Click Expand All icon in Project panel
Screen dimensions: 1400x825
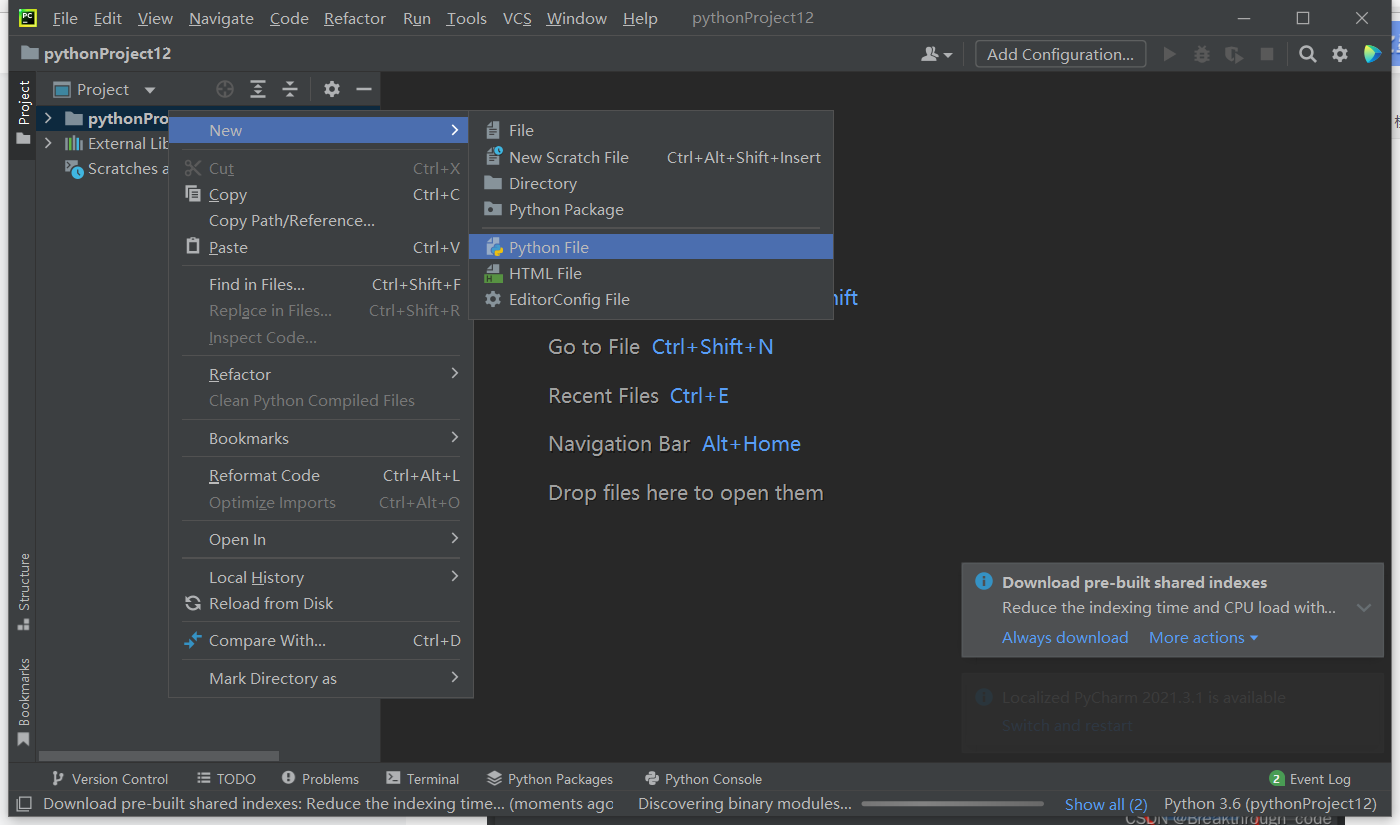tap(257, 89)
